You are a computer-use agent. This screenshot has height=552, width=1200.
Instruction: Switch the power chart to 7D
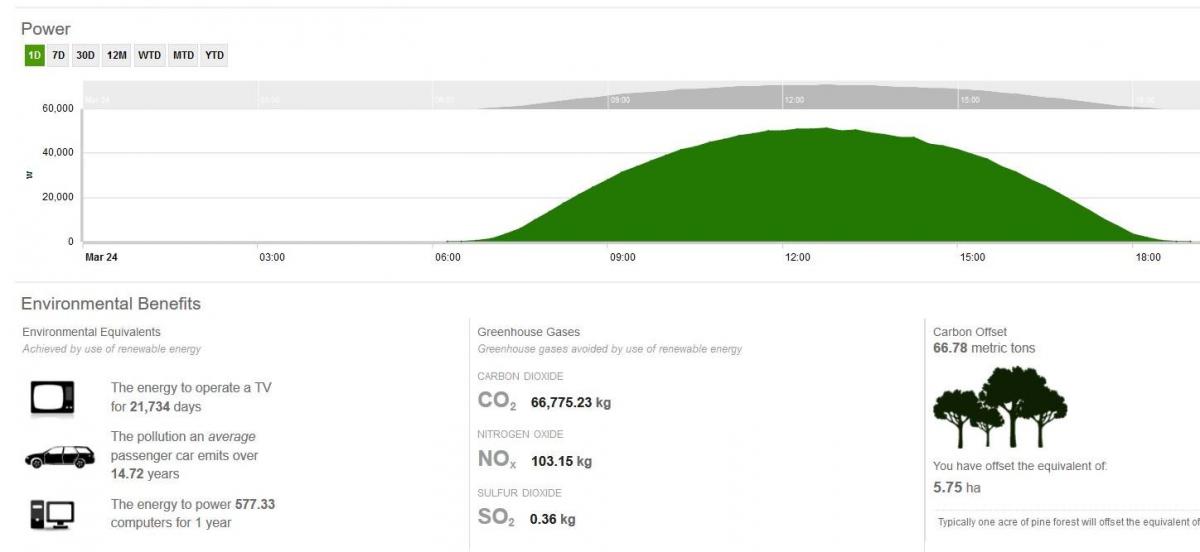pos(59,56)
